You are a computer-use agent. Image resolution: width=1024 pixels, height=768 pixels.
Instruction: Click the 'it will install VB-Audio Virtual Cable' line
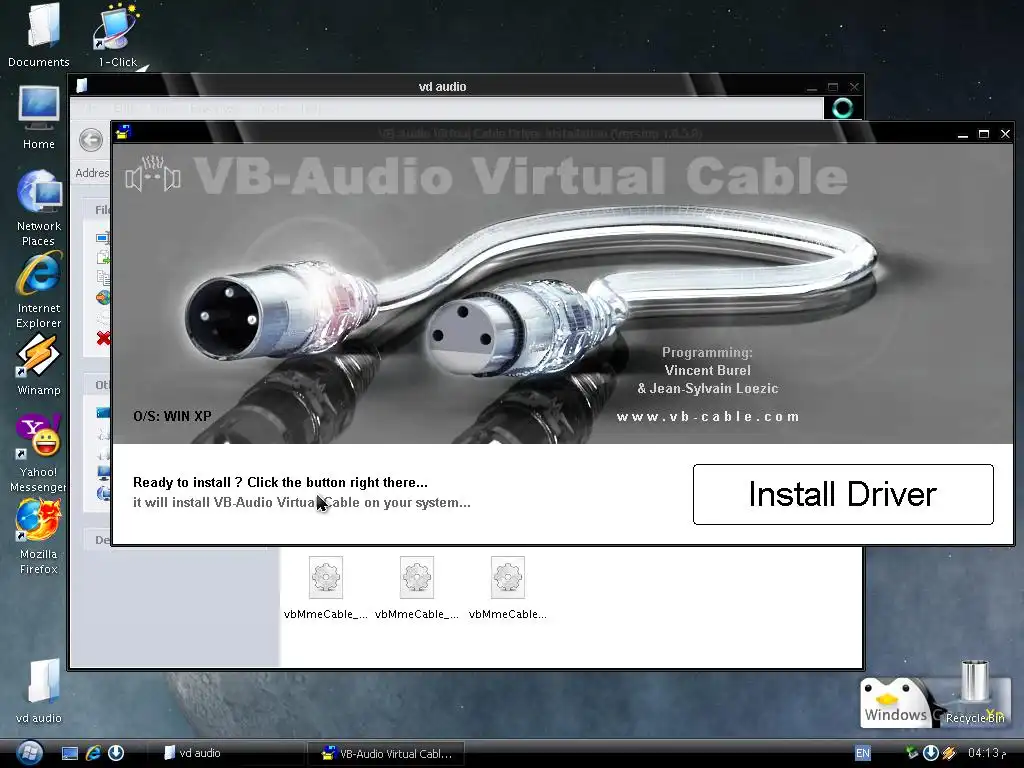302,503
